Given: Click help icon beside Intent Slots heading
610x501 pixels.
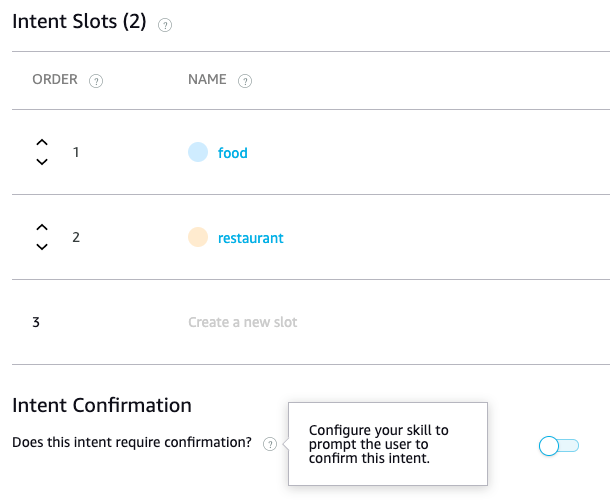Looking at the screenshot, I should pyautogui.click(x=165, y=25).
